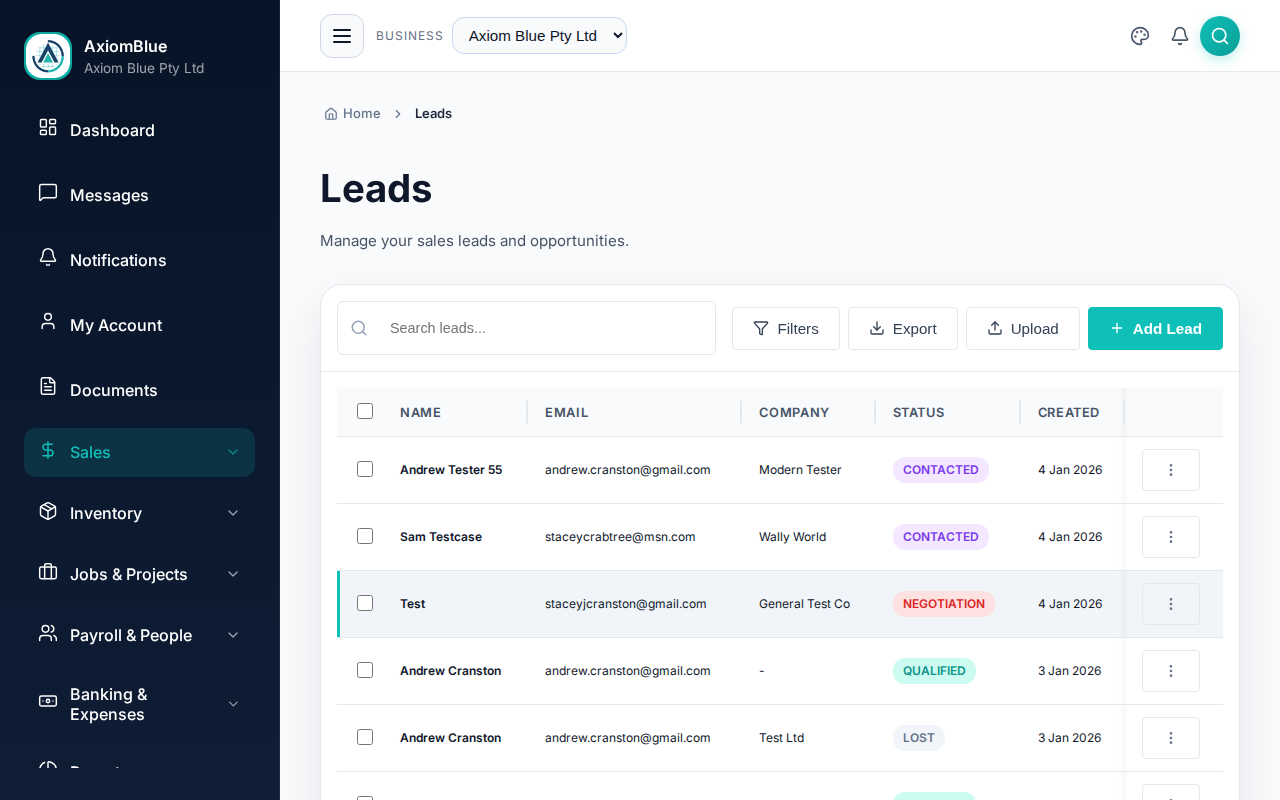Open row actions for Andrew Cranston qualified lead

pos(1171,671)
